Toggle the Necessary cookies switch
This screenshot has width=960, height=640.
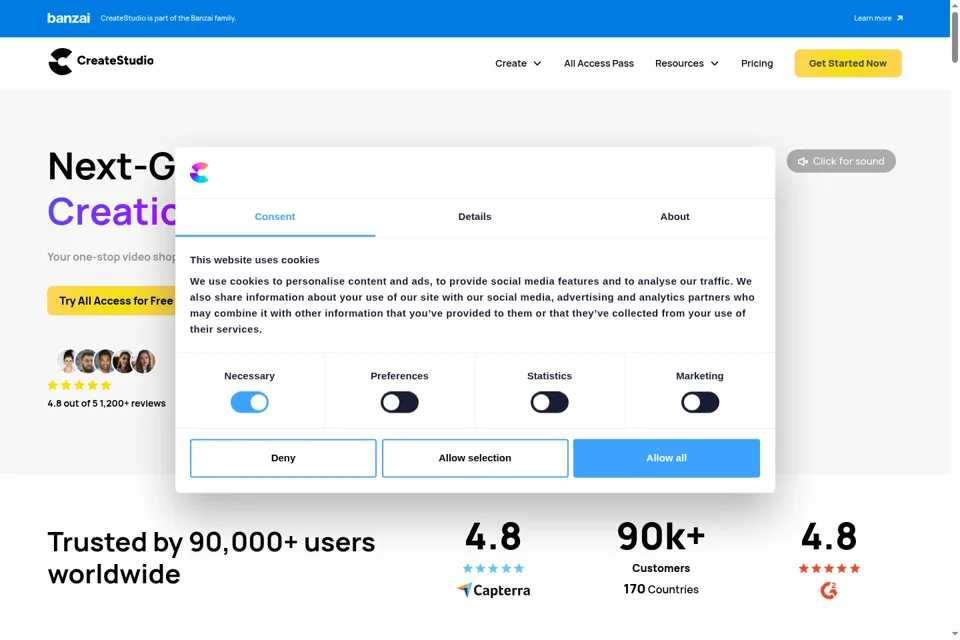tap(249, 402)
